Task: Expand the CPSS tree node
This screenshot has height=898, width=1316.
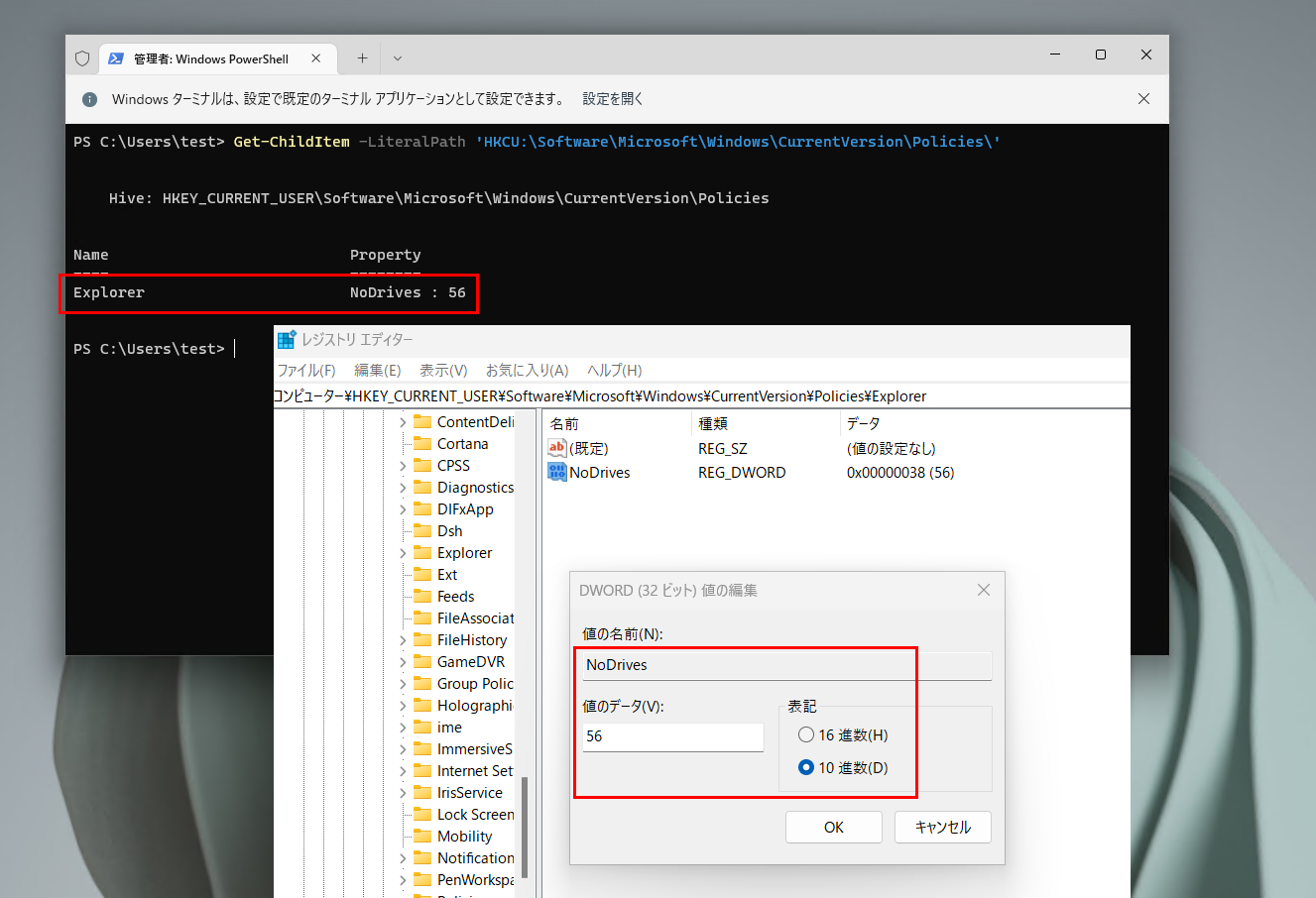Action: tap(403, 466)
